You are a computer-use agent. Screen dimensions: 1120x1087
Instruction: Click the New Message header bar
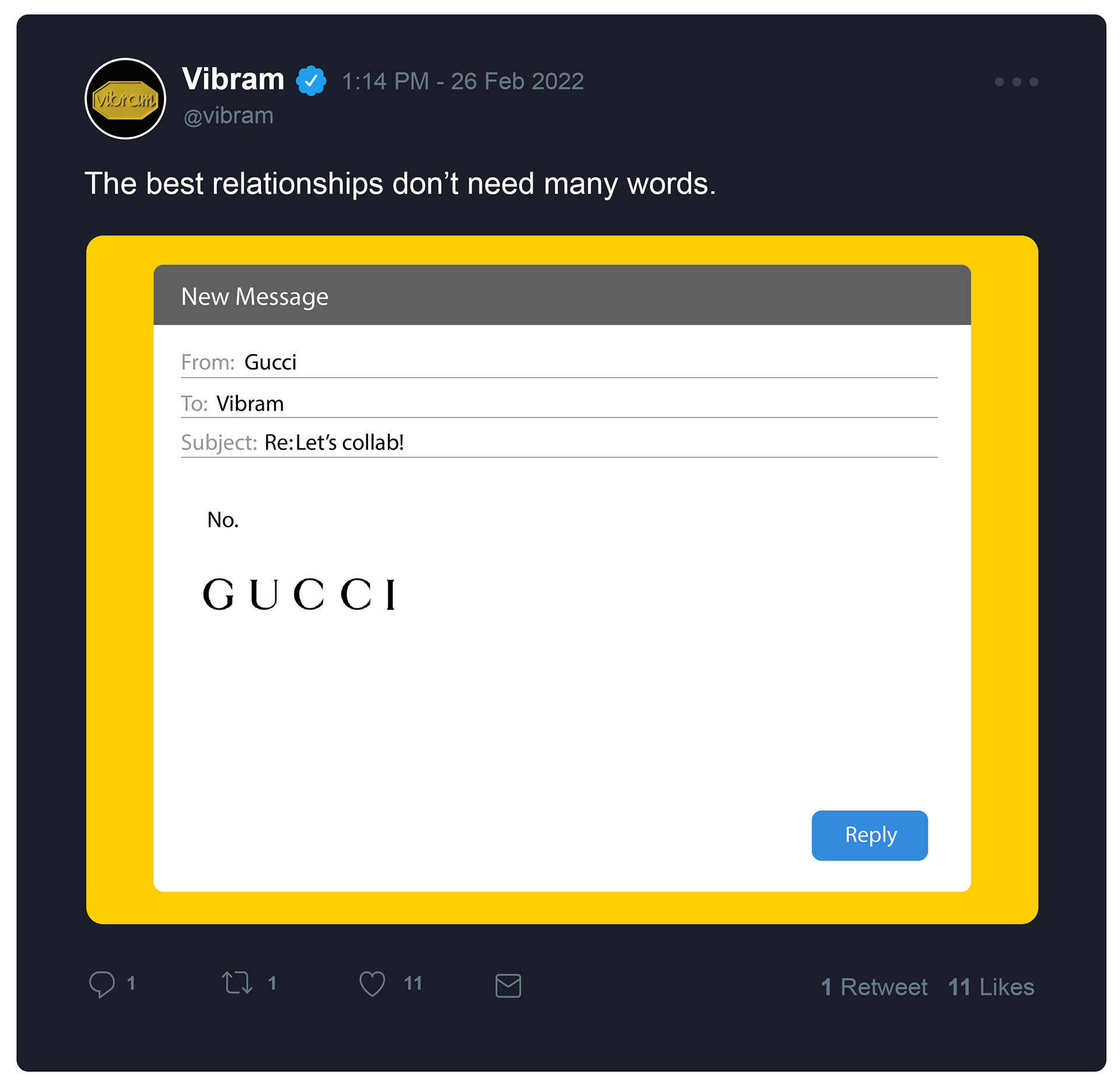coord(562,296)
